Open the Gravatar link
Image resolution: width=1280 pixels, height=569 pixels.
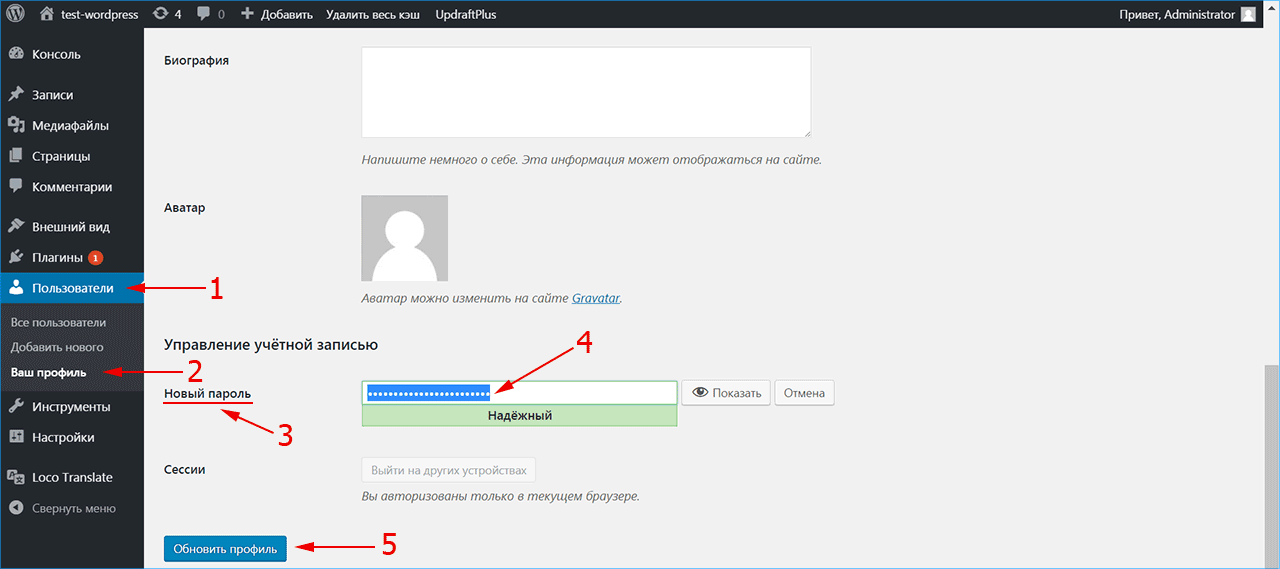[x=596, y=298]
